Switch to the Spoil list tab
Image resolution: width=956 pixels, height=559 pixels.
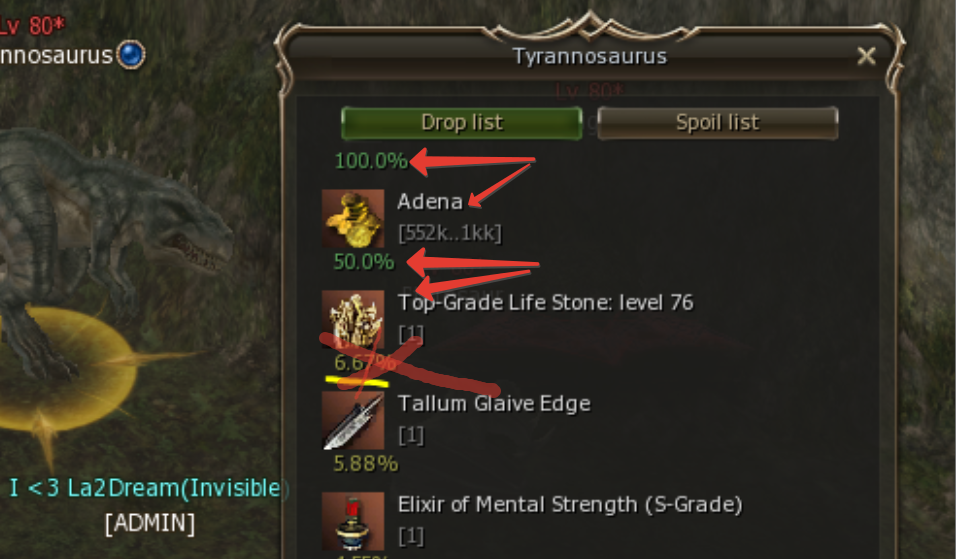pyautogui.click(x=718, y=123)
